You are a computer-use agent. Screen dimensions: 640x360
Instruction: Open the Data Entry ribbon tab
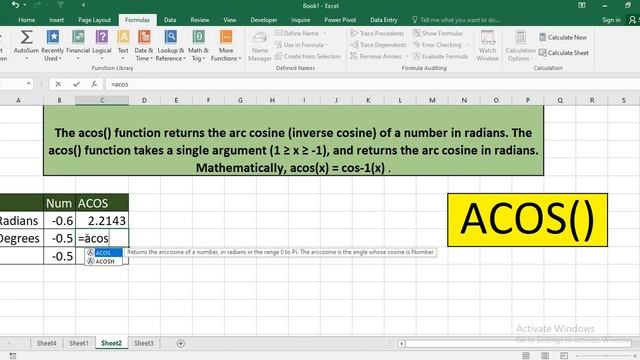(x=384, y=20)
